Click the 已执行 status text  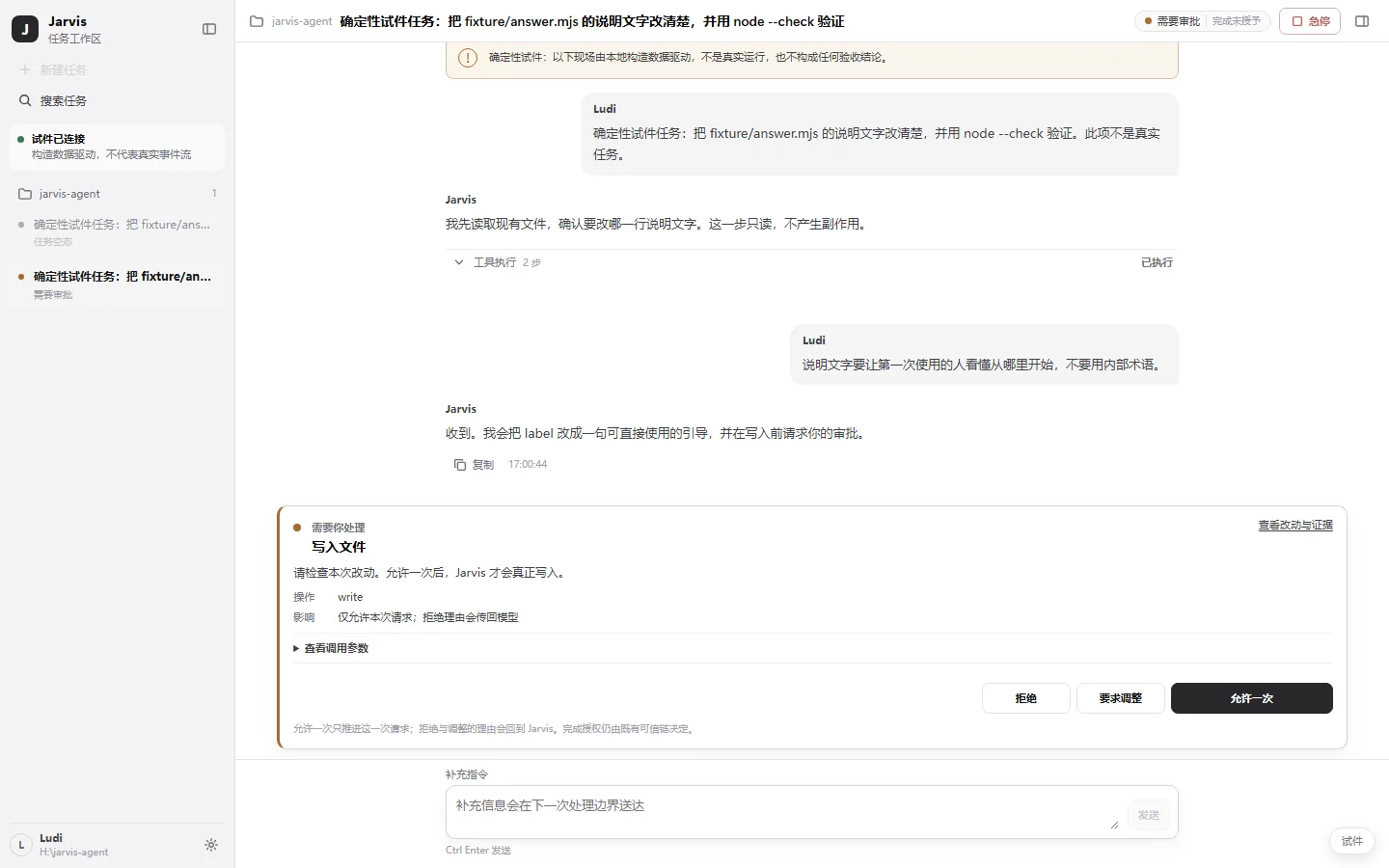[x=1157, y=262]
